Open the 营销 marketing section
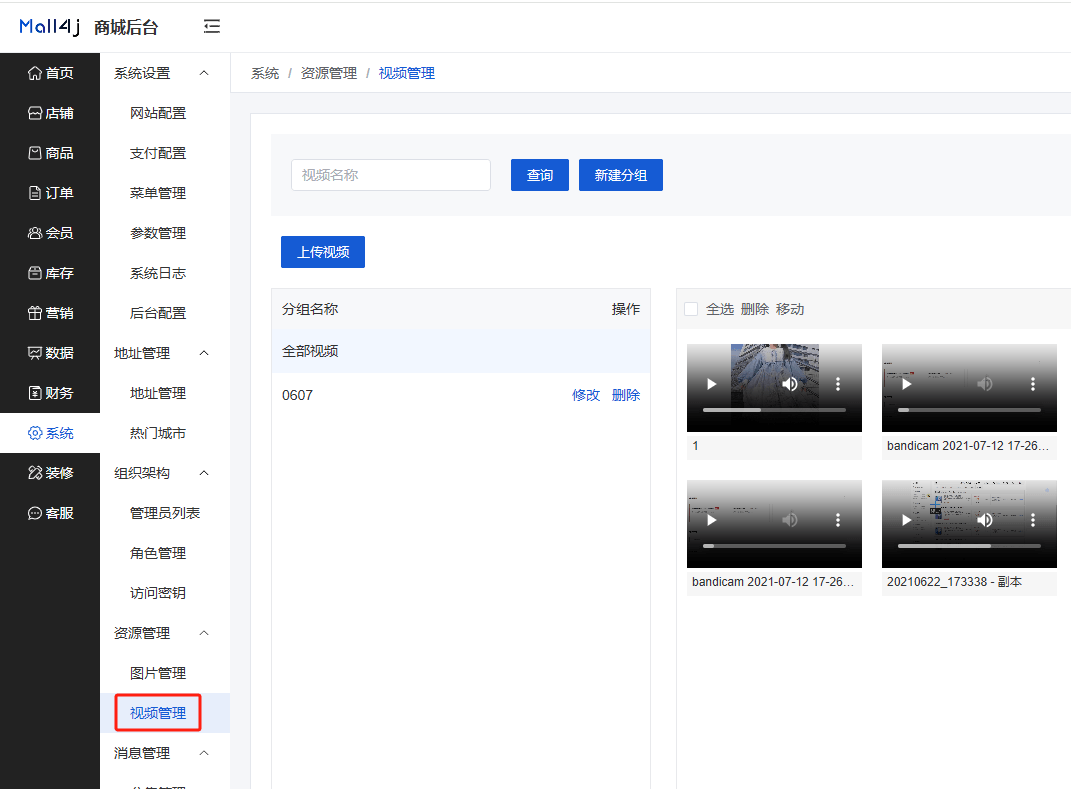 tap(50, 313)
